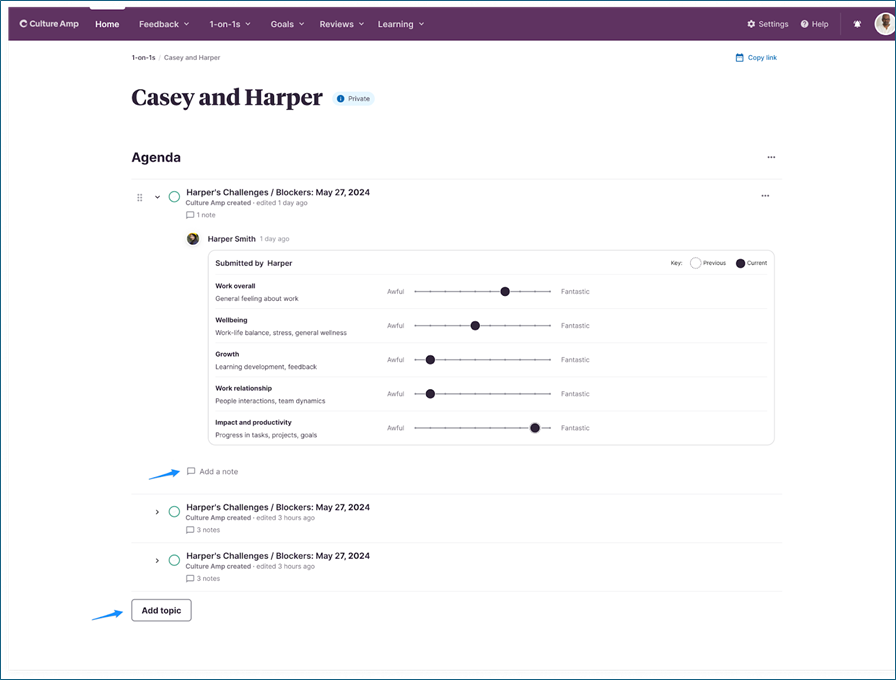Expand the third Harper's Challenges topic
This screenshot has height=680, width=896.
click(157, 560)
